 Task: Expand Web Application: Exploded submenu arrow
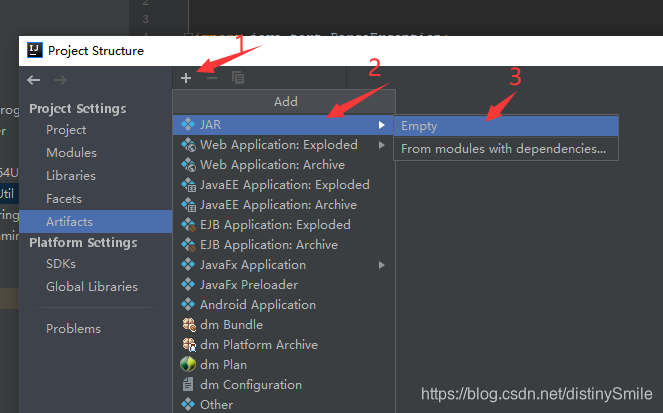click(381, 145)
